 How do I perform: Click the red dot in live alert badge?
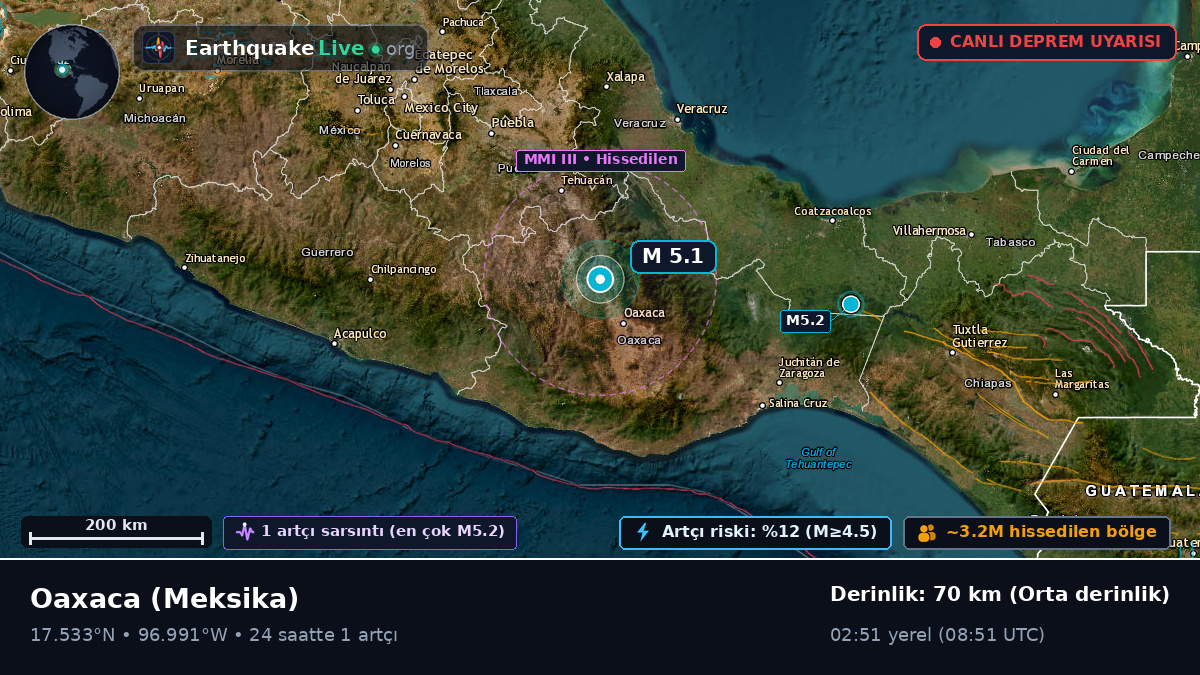(x=935, y=42)
